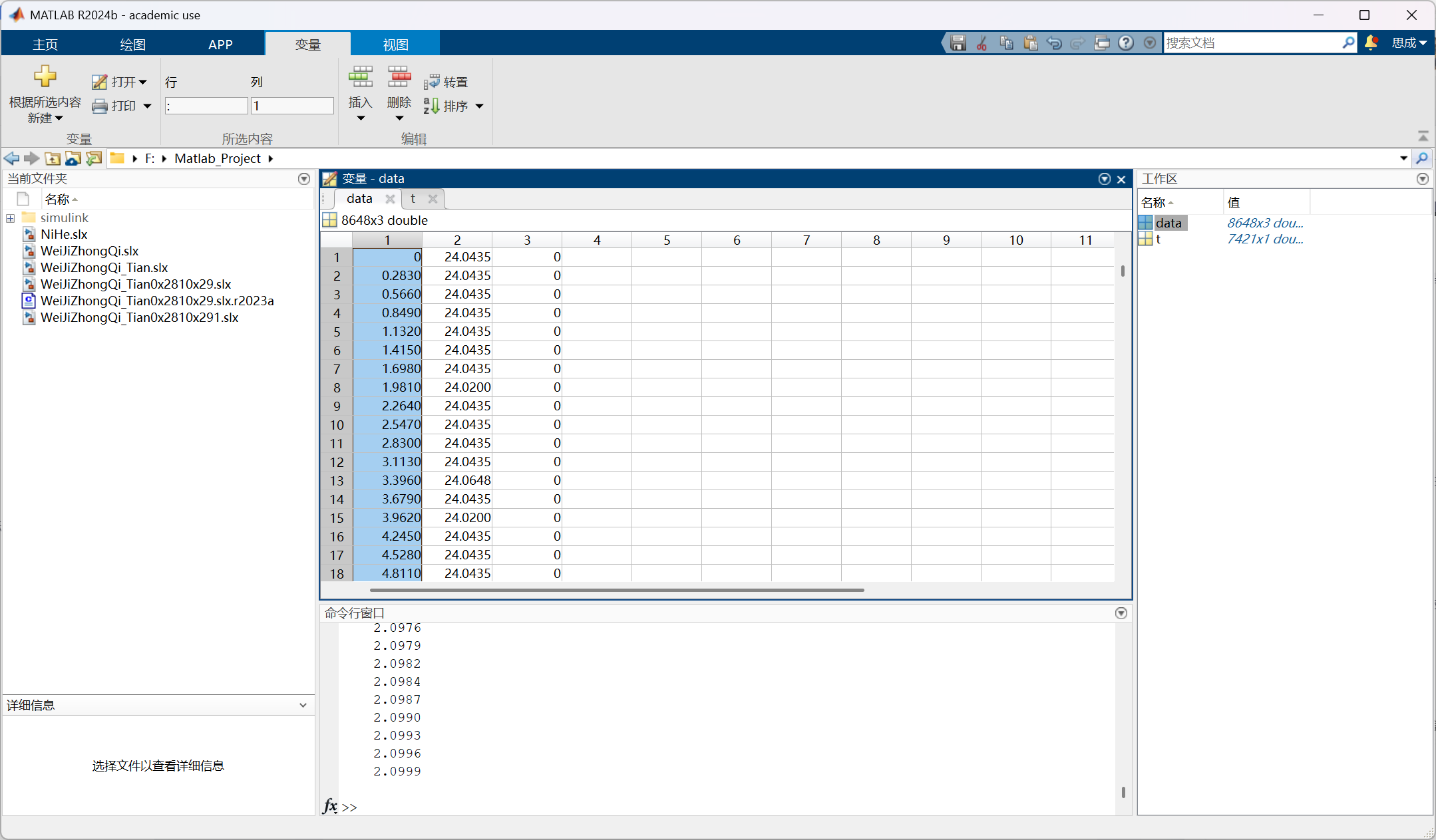
Task: Click the notification bell icon
Action: (1371, 43)
